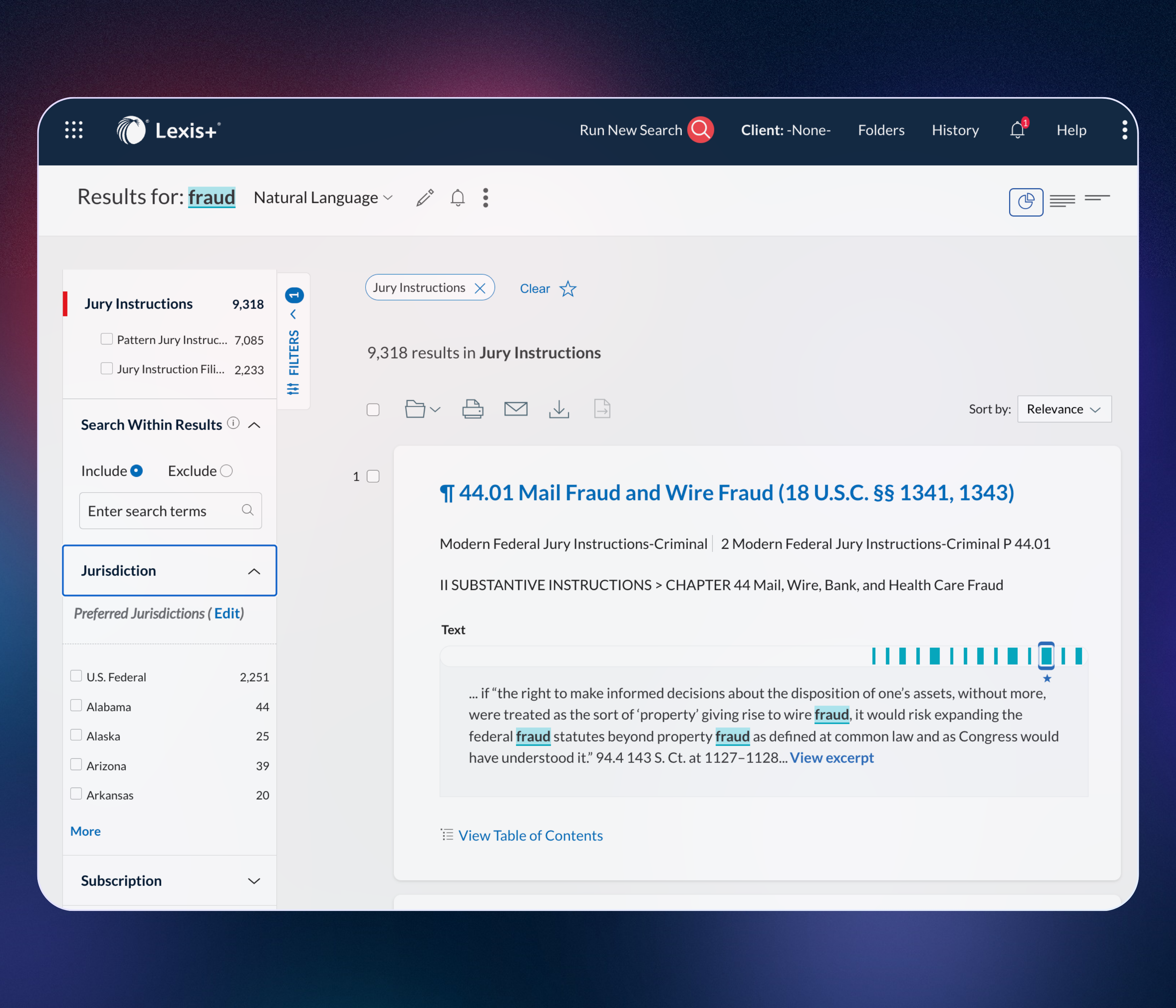The image size is (1176, 1008).
Task: Click the first teal hit bar marker
Action: [x=874, y=656]
